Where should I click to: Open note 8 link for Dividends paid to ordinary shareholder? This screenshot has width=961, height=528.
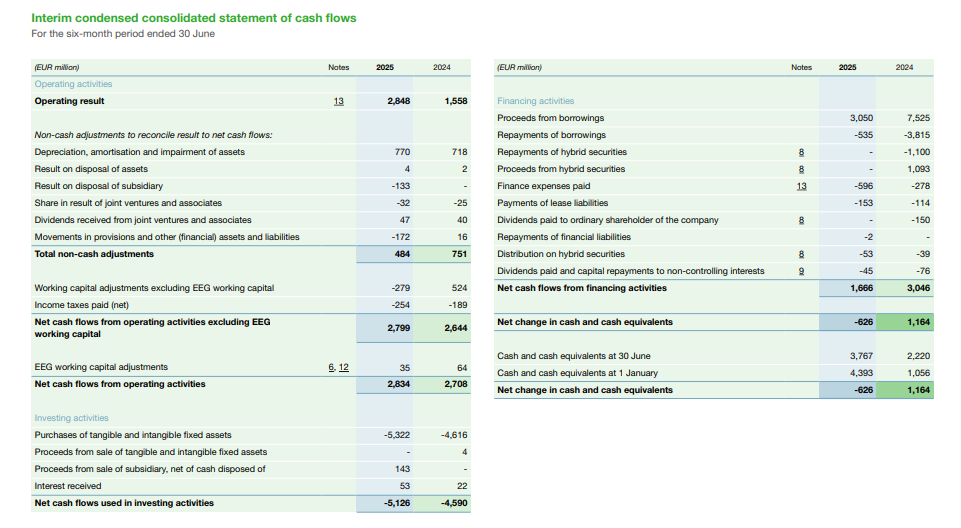801,220
